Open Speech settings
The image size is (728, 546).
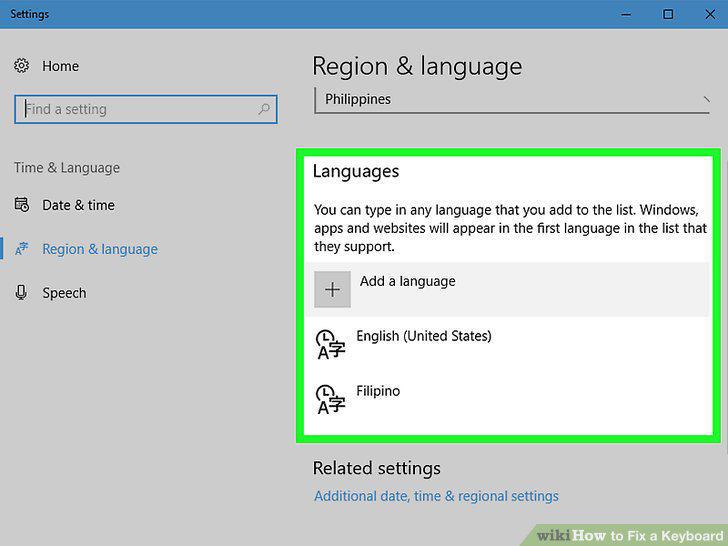coord(64,293)
